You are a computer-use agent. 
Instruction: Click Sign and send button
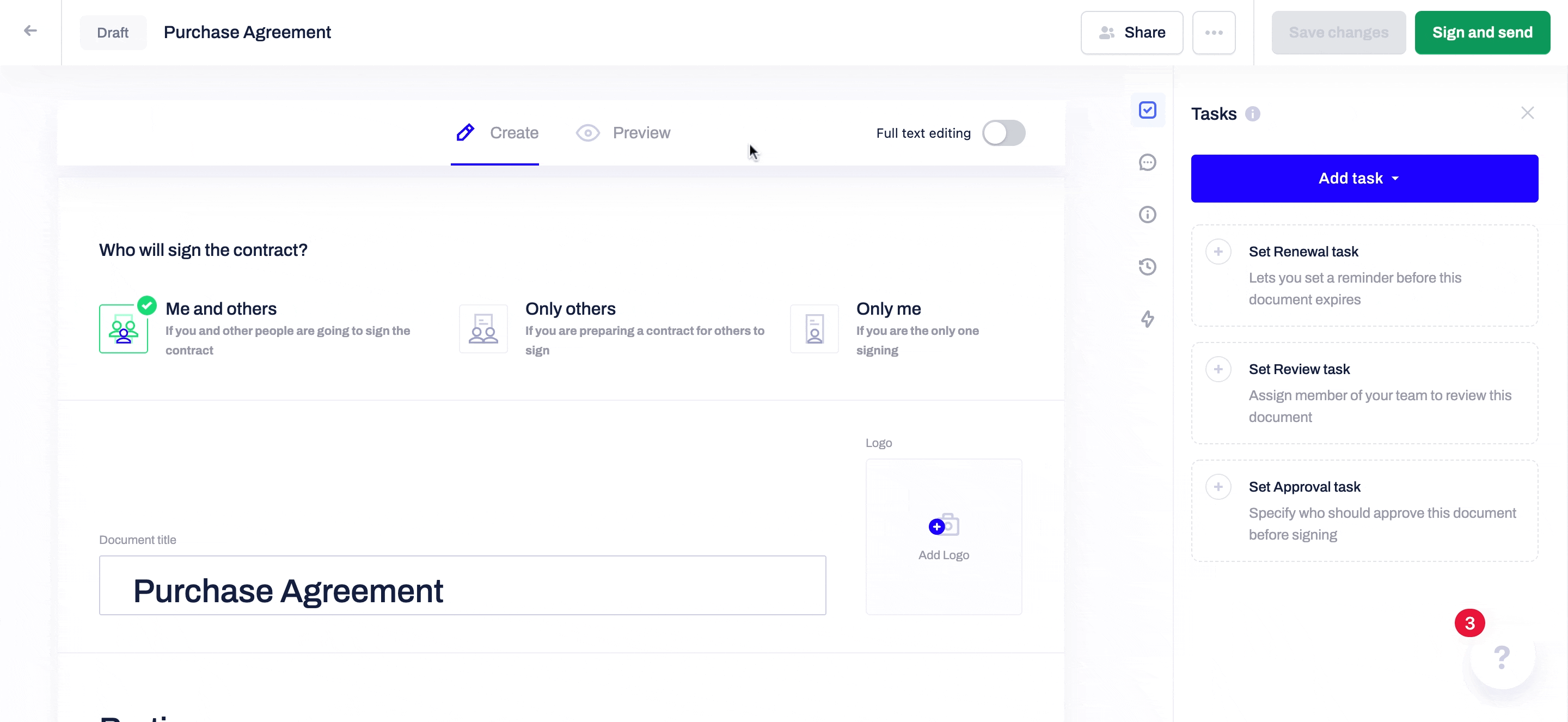pos(1484,32)
